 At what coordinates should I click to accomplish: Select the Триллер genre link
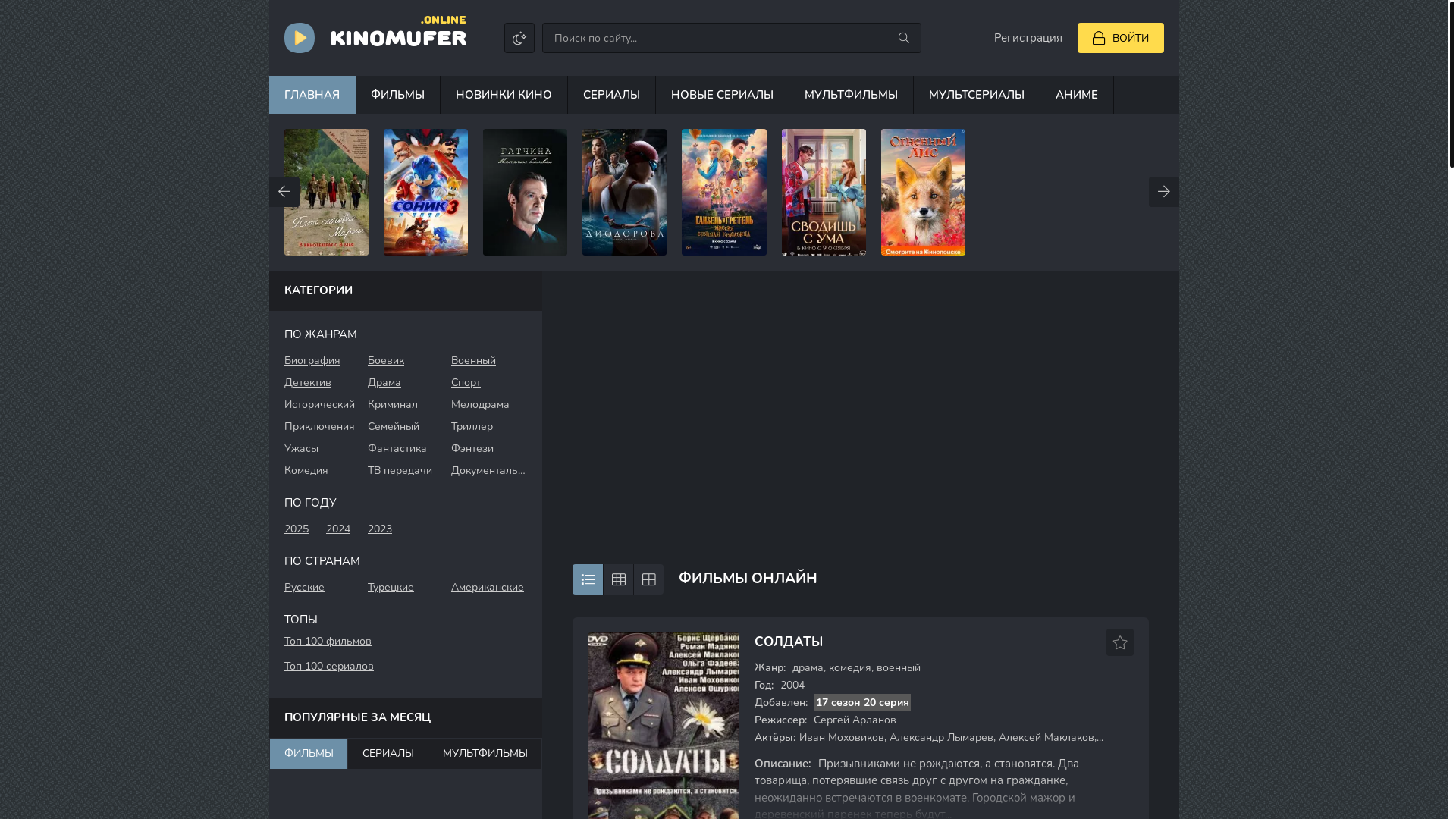(472, 426)
